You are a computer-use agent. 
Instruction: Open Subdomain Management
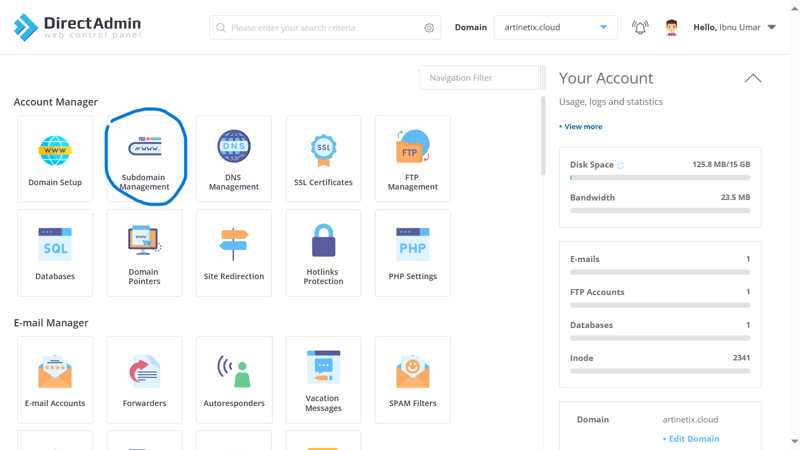144,159
